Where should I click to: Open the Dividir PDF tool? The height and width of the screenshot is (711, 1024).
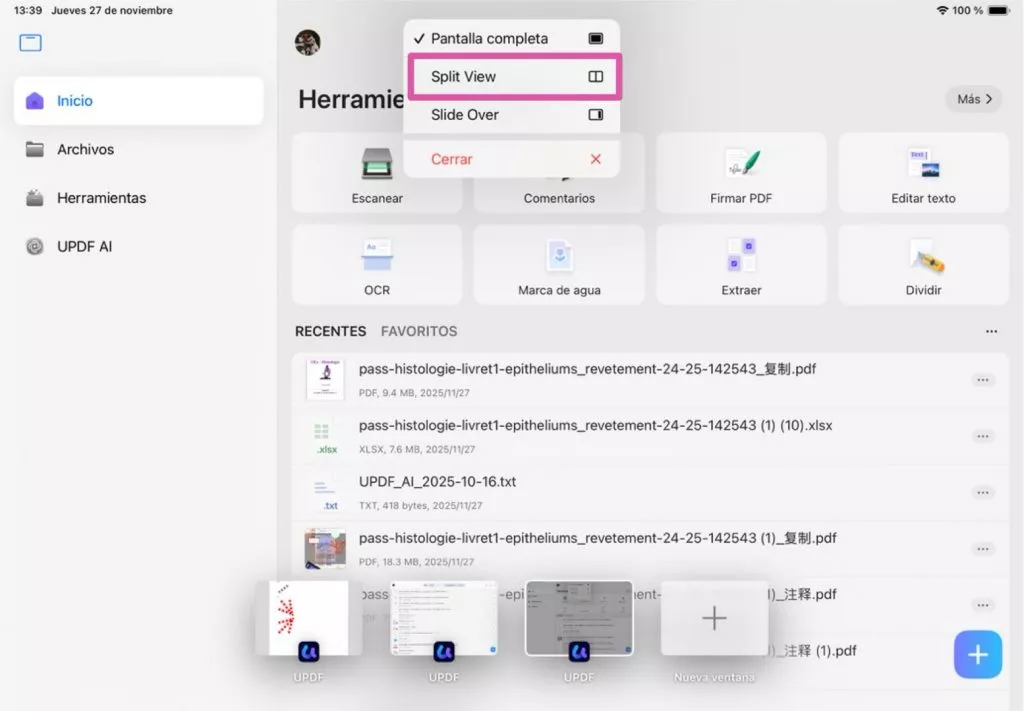923,265
